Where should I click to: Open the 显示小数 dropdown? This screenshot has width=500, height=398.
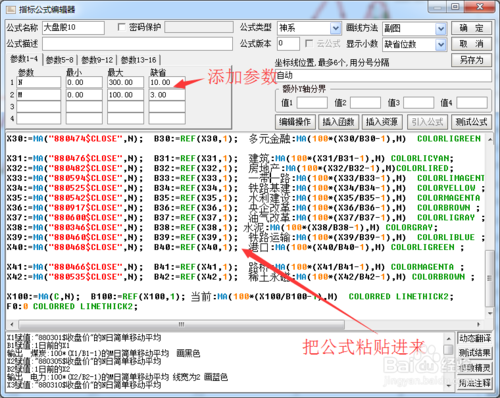[441, 44]
